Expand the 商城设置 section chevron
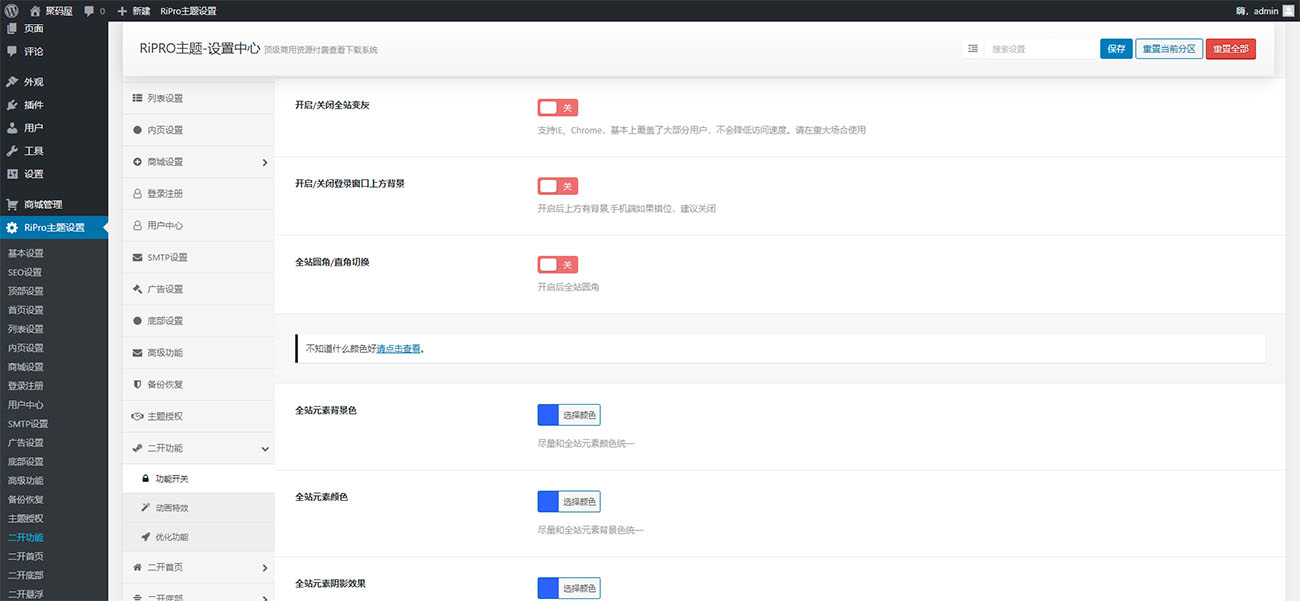The image size is (1300, 601). 264,162
